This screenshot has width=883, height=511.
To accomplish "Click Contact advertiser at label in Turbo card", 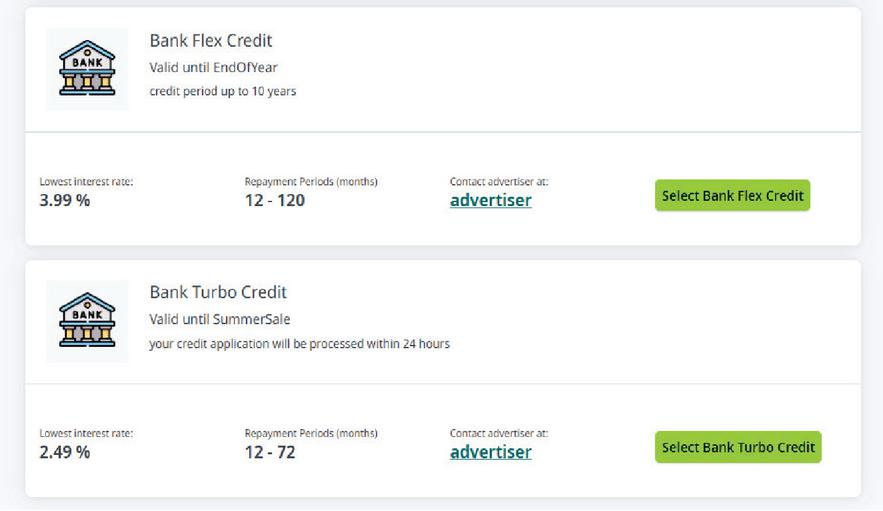I will click(499, 434).
